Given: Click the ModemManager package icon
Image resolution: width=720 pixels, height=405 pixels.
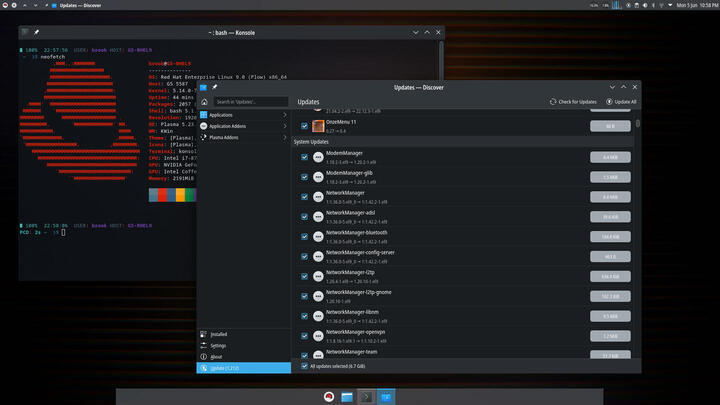Looking at the screenshot, I should click(318, 157).
